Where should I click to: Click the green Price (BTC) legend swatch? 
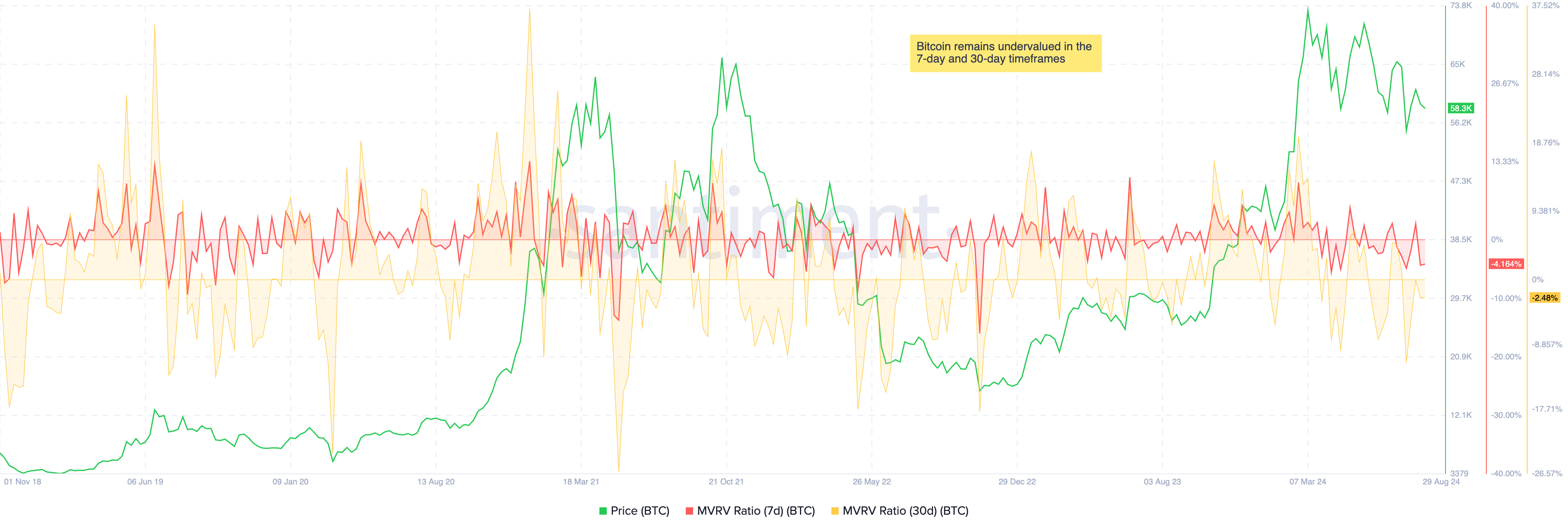(x=603, y=511)
